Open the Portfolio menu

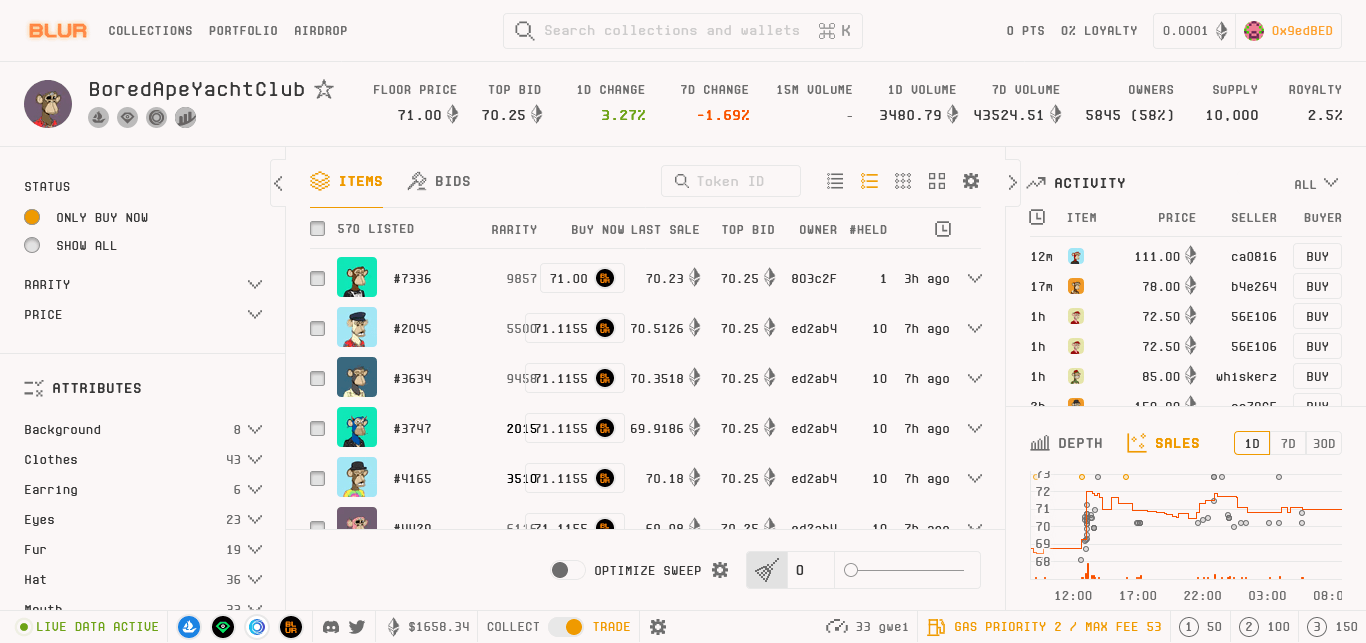tap(243, 31)
